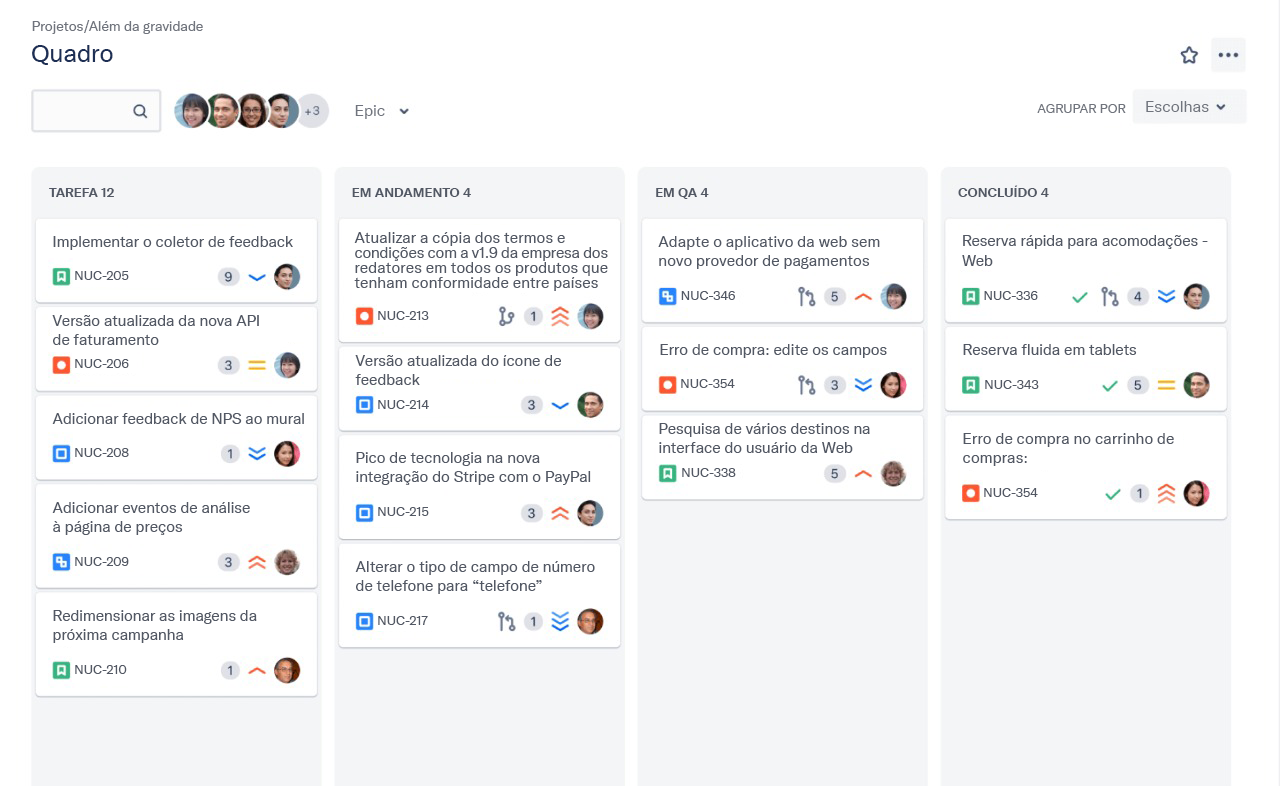
Task: Star this board as a favorite
Action: [1189, 55]
